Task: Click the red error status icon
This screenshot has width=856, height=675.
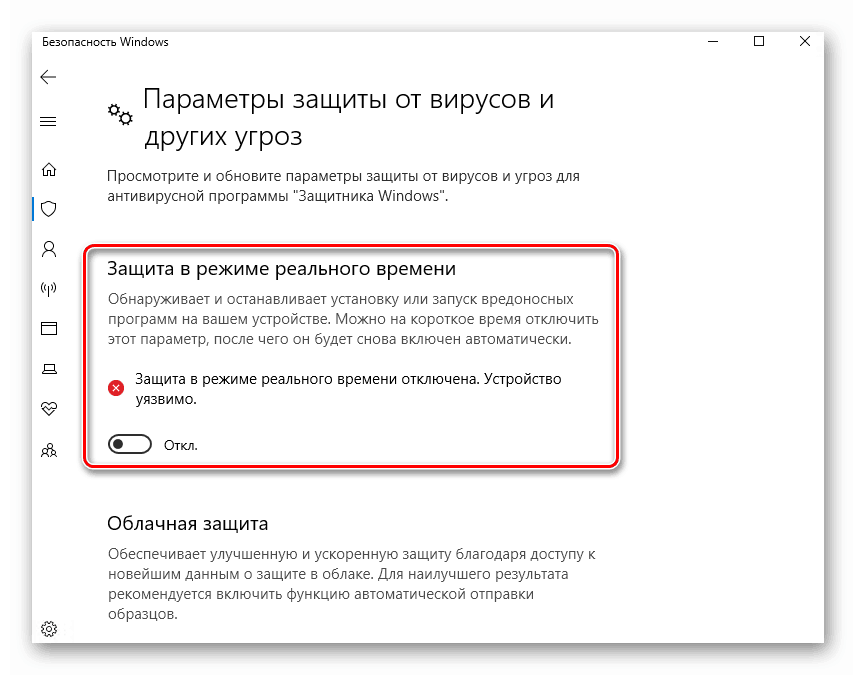Action: (116, 388)
